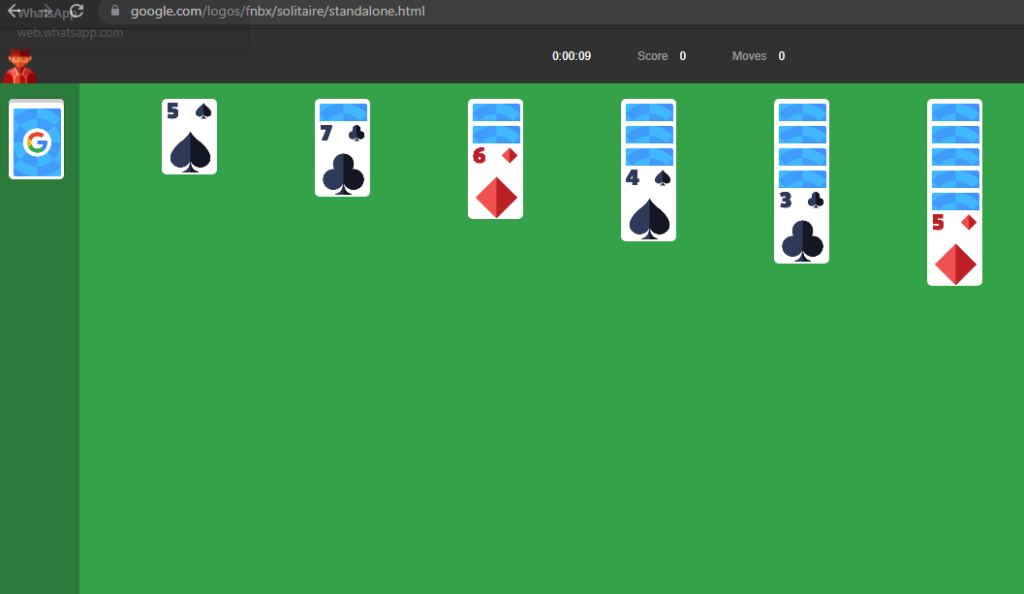This screenshot has height=594, width=1024.
Task: Click the Score label
Action: pyautogui.click(x=652, y=56)
